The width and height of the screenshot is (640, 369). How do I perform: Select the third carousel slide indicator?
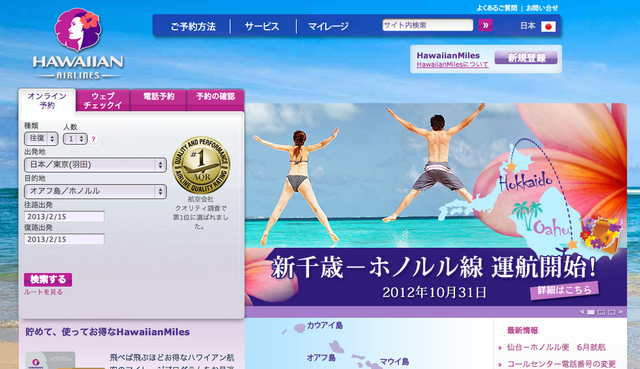pos(611,312)
